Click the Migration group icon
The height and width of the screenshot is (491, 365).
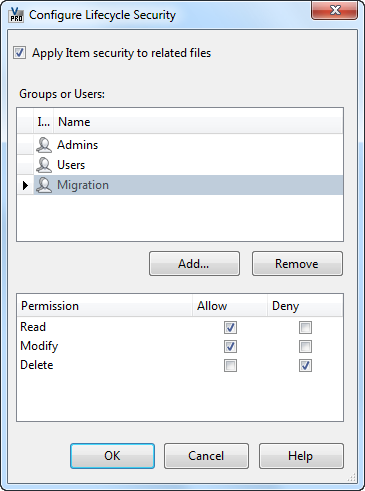click(44, 185)
